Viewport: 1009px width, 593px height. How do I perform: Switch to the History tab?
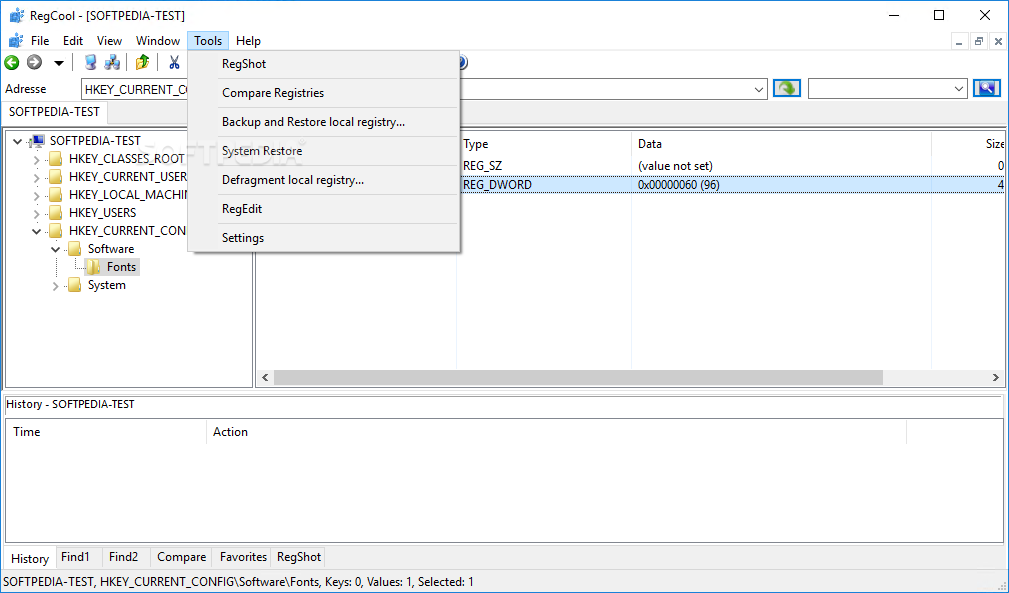tap(30, 558)
